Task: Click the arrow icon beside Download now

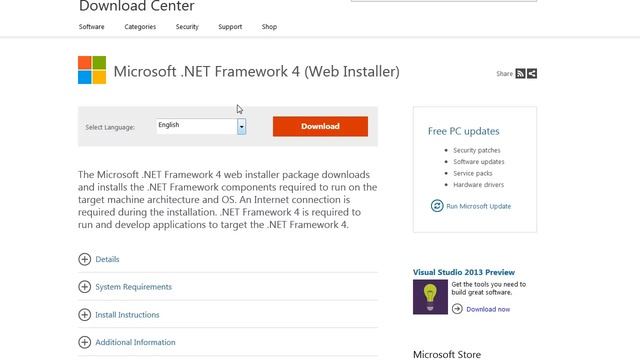Action: (457, 309)
